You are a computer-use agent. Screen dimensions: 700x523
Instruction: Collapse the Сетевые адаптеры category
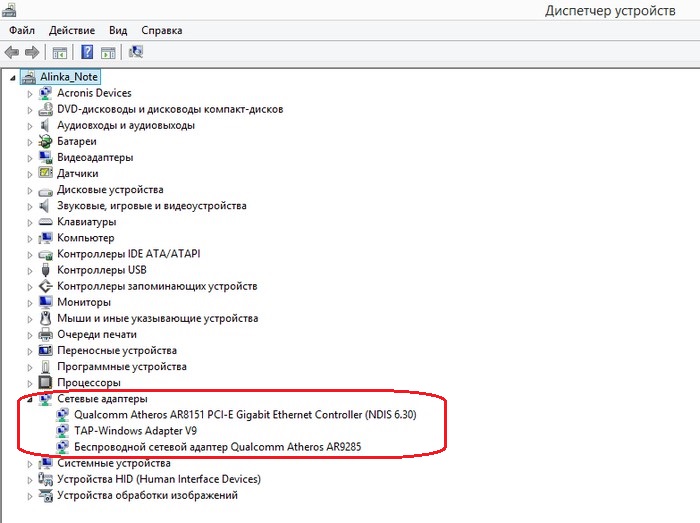[x=29, y=399]
